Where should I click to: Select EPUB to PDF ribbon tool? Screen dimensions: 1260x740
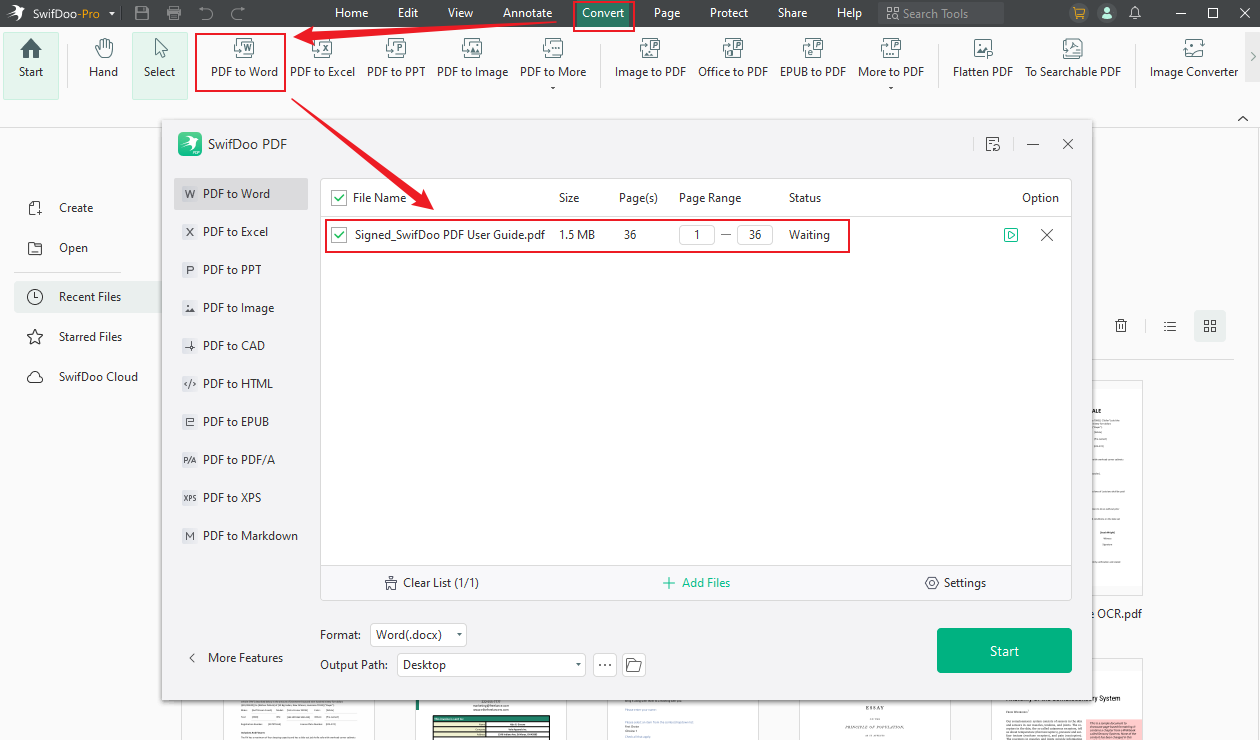813,60
